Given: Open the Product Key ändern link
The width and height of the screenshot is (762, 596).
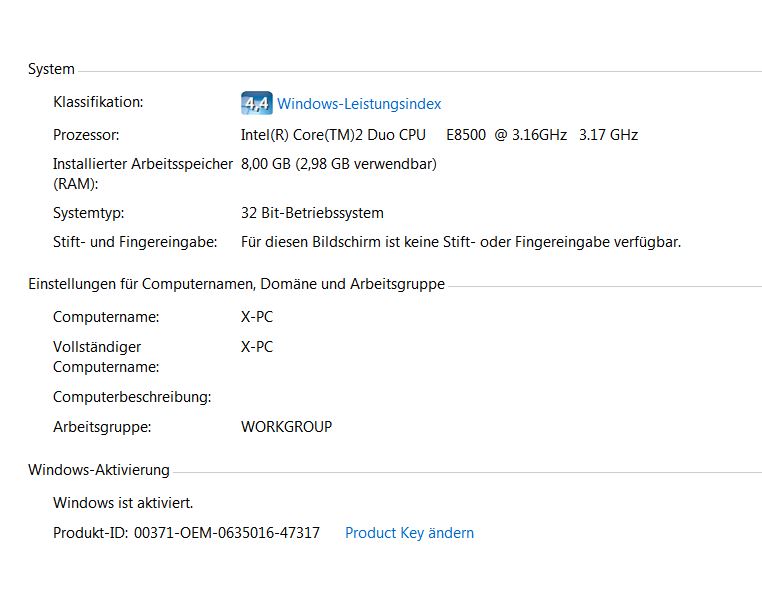Looking at the screenshot, I should (x=409, y=533).
